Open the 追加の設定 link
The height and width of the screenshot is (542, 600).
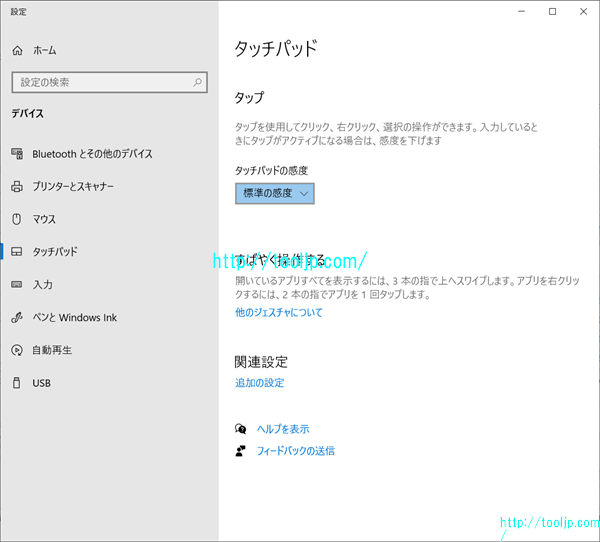click(259, 382)
